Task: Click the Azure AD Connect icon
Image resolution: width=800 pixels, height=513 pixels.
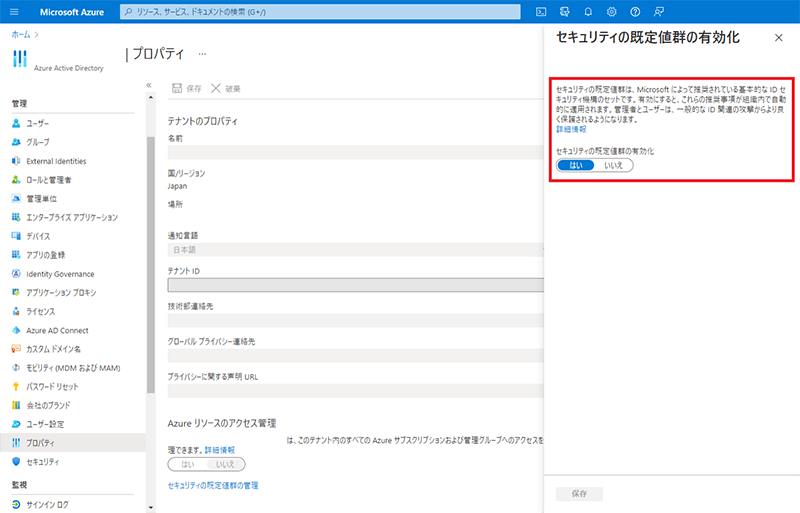Action: [x=16, y=330]
